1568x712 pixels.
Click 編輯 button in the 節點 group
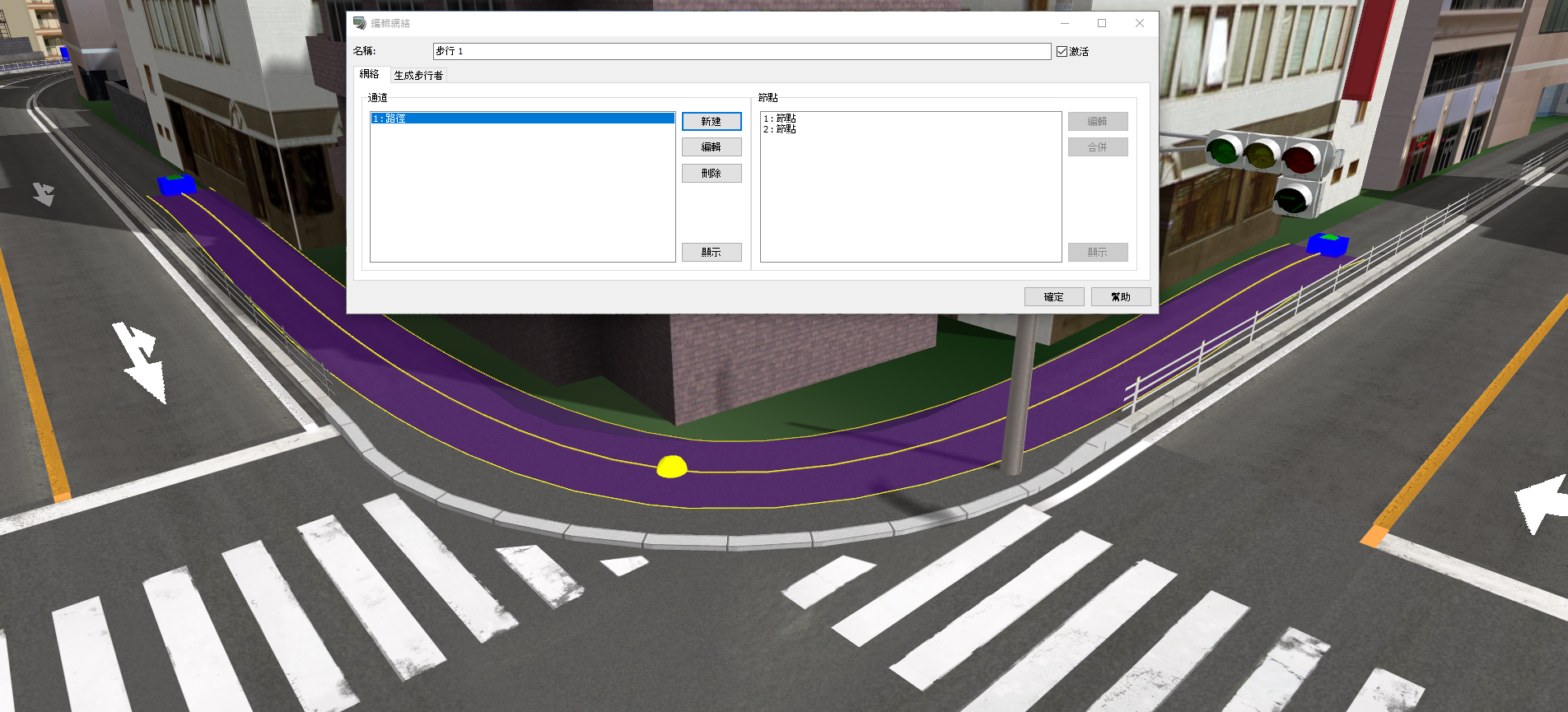[1098, 121]
